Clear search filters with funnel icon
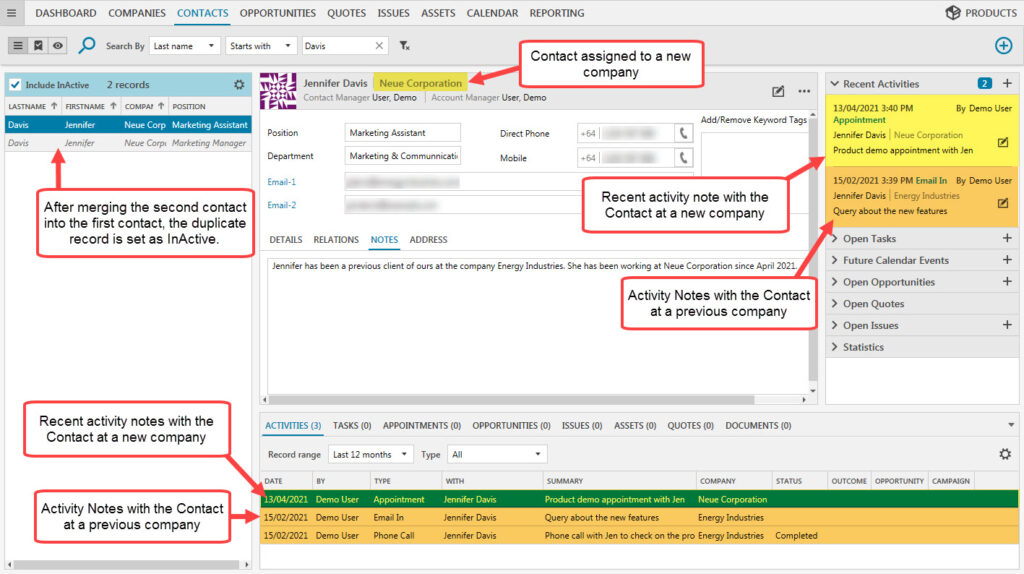The width and height of the screenshot is (1024, 574). click(x=404, y=46)
